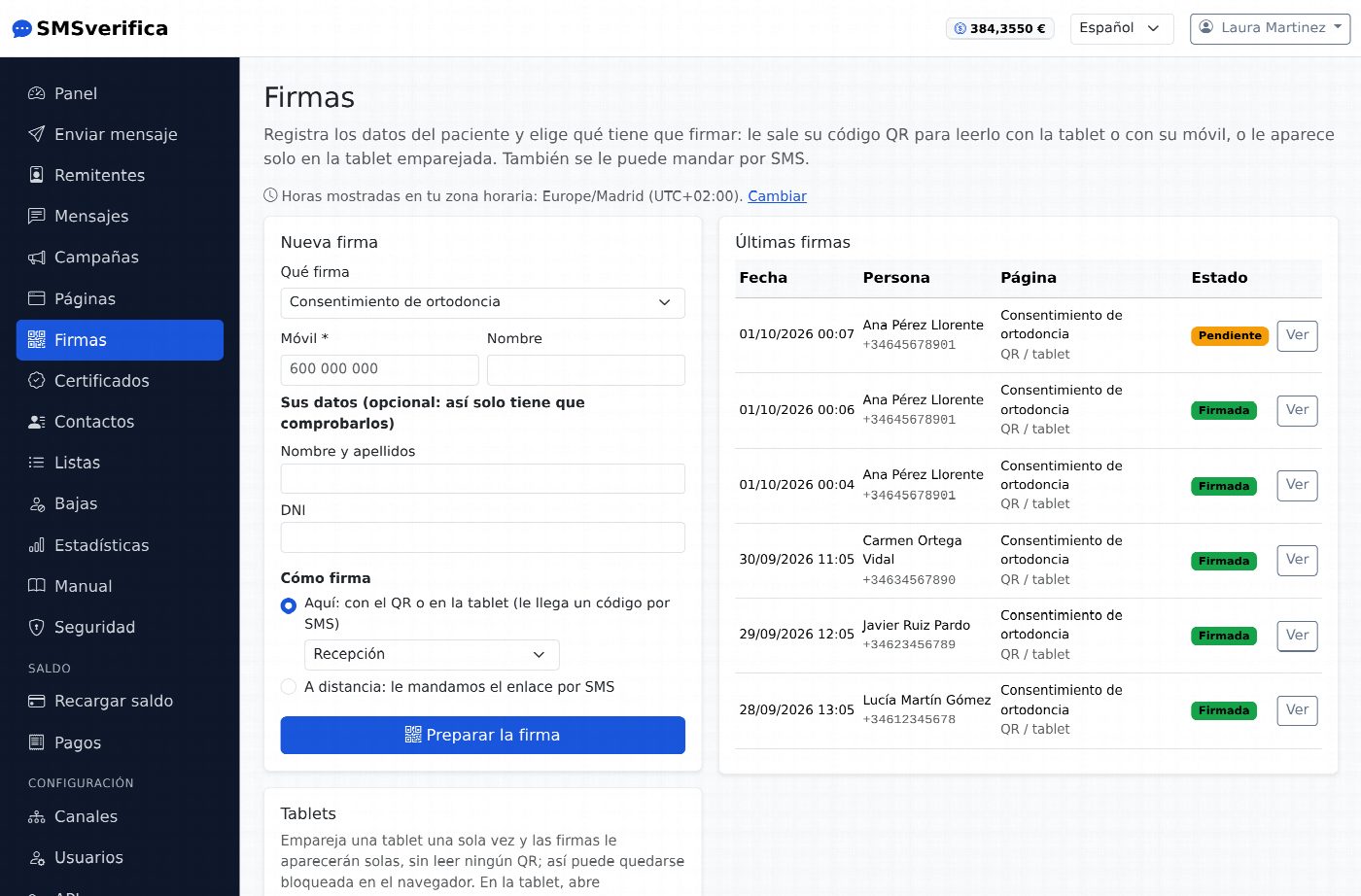
Task: Open the Laura Martinez user menu
Action: coord(1271,28)
